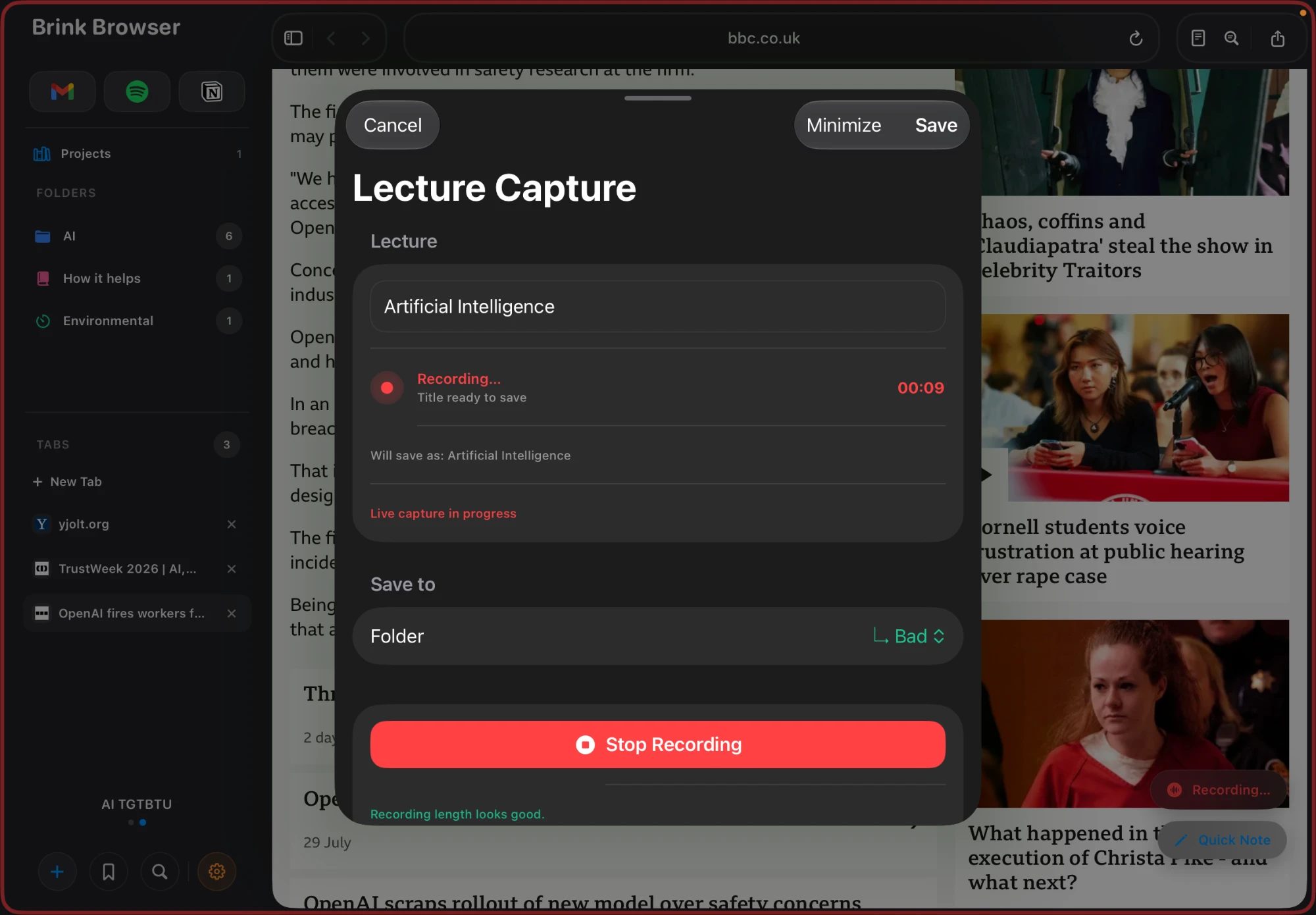1316x915 pixels.
Task: Close the yjolt.org tab
Action: point(232,524)
